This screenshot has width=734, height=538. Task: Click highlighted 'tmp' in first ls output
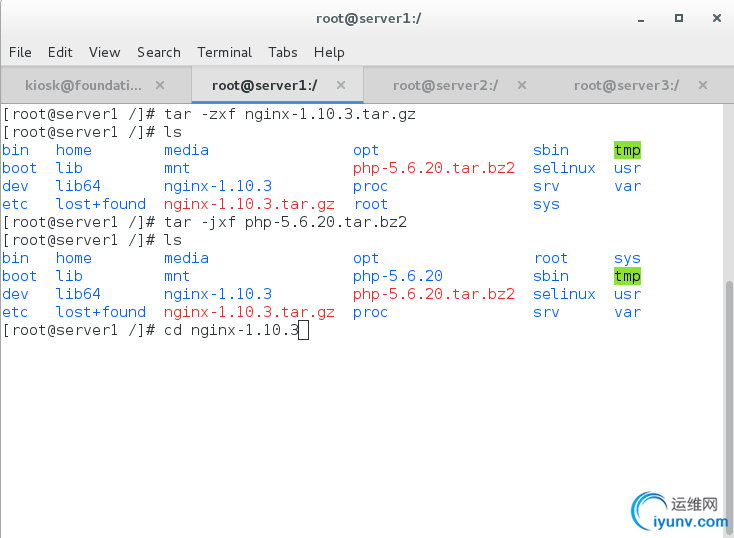(x=627, y=150)
